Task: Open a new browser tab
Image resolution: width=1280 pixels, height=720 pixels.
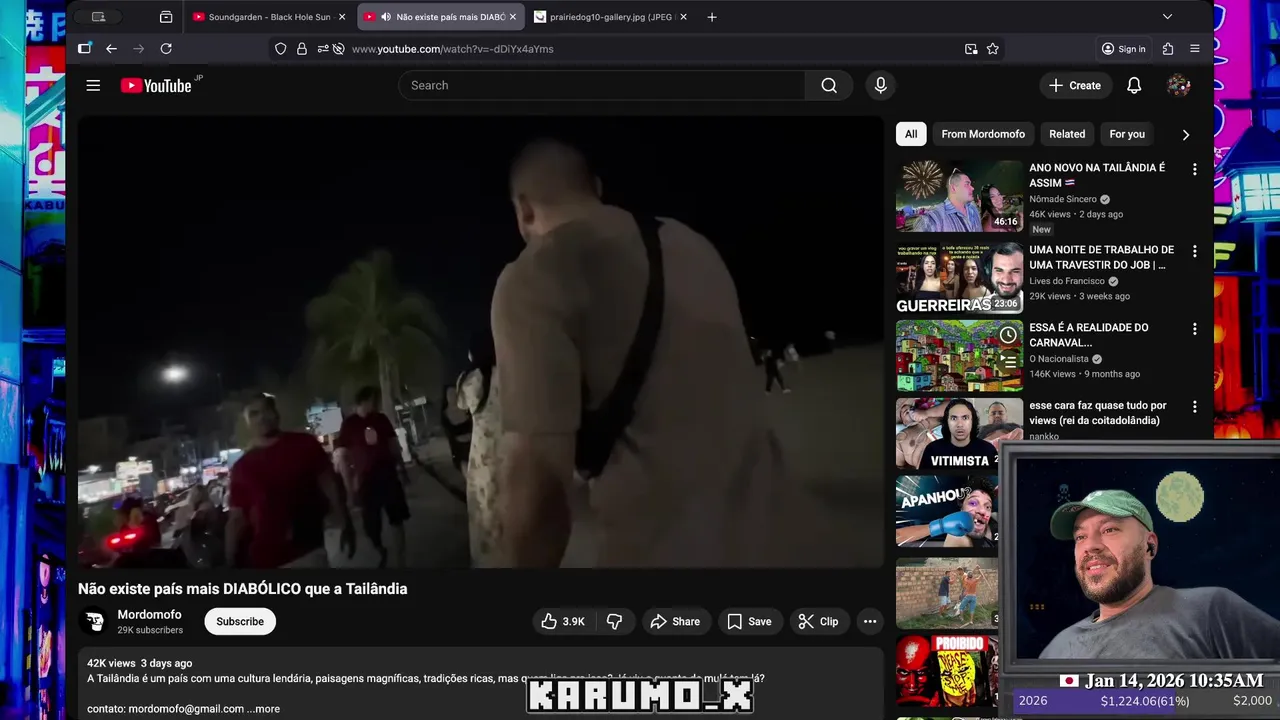Action: [712, 17]
